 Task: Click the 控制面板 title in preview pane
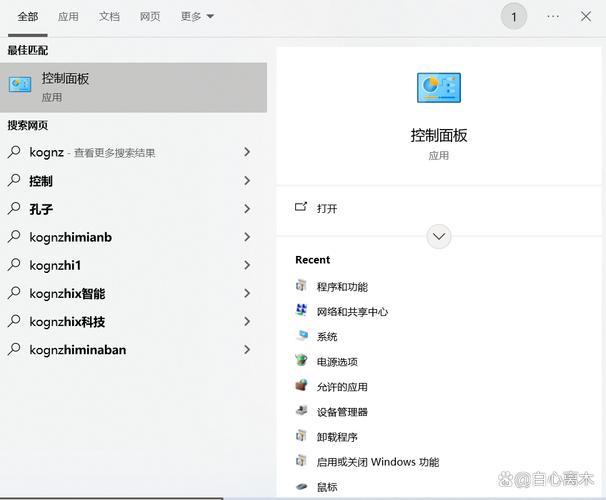click(439, 135)
